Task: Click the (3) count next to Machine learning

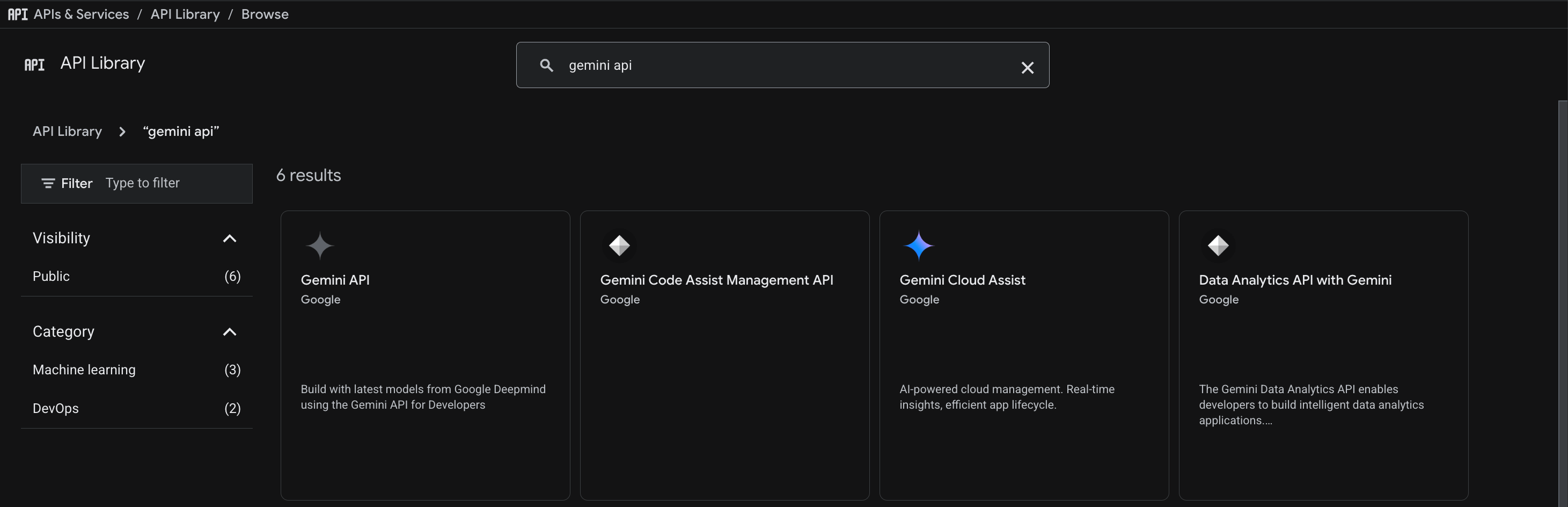Action: pyautogui.click(x=232, y=370)
